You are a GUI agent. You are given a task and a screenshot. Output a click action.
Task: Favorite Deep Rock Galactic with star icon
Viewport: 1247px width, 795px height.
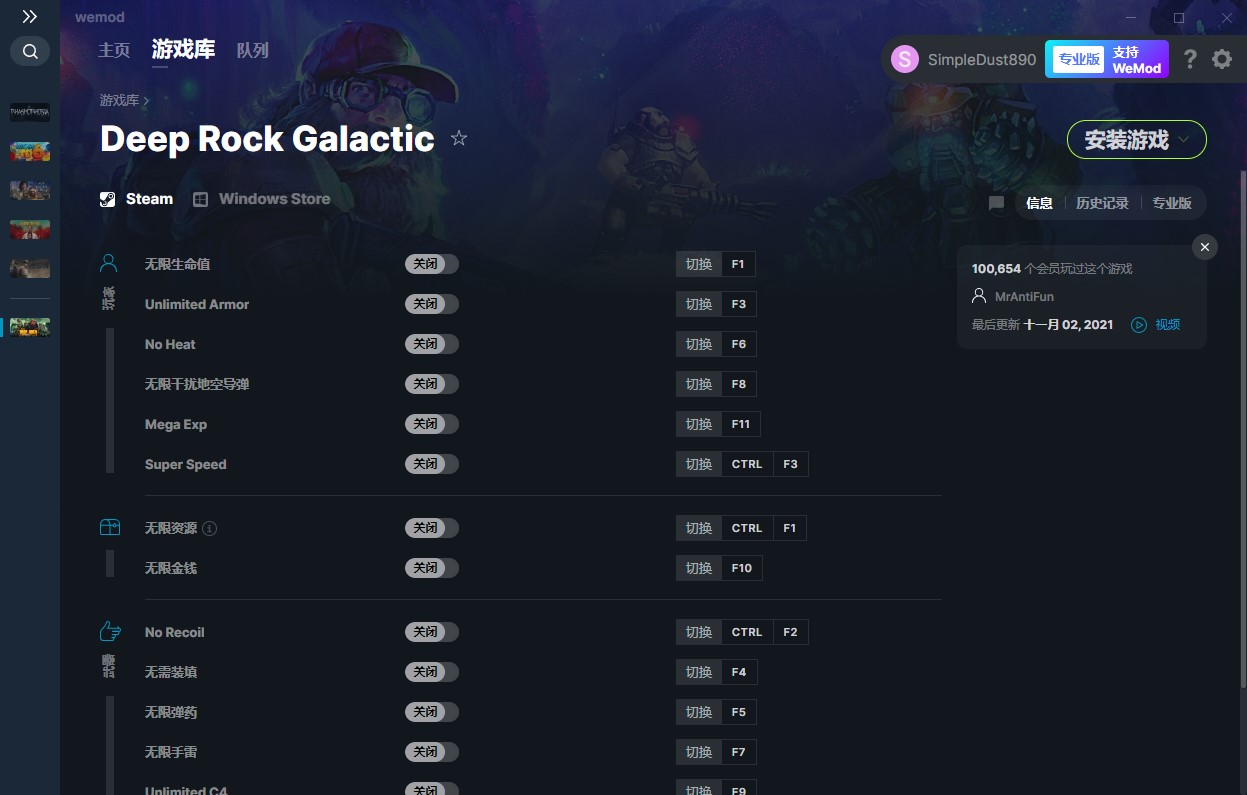pos(459,138)
